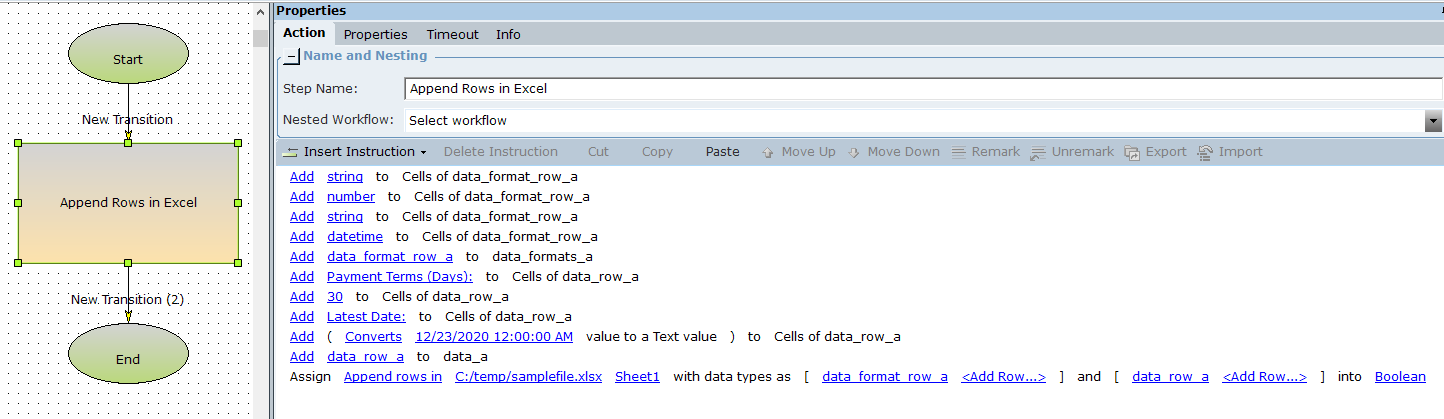Click the Import toolbar icon

tap(1205, 152)
